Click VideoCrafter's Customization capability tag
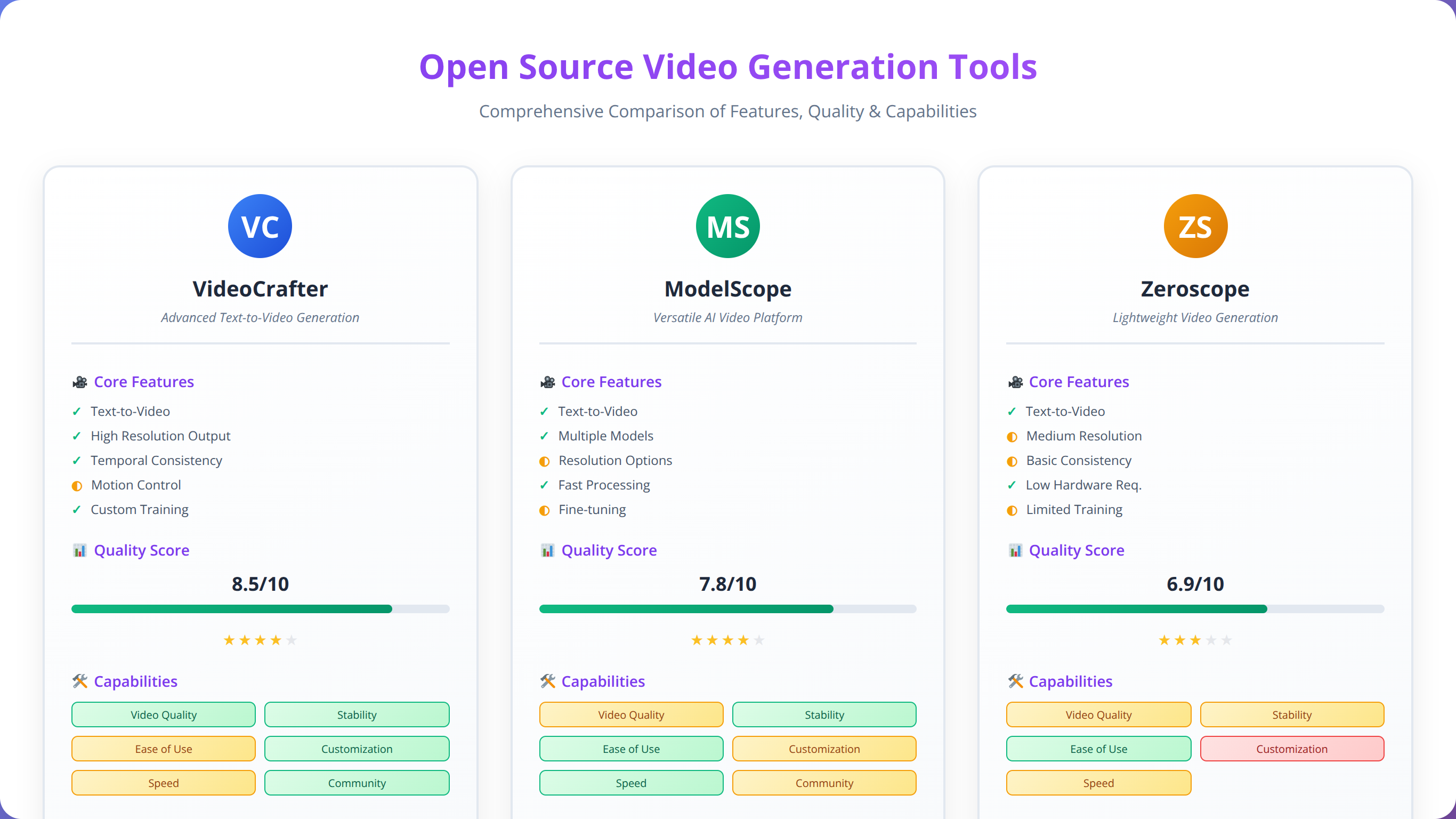The image size is (1456, 819). pos(357,749)
